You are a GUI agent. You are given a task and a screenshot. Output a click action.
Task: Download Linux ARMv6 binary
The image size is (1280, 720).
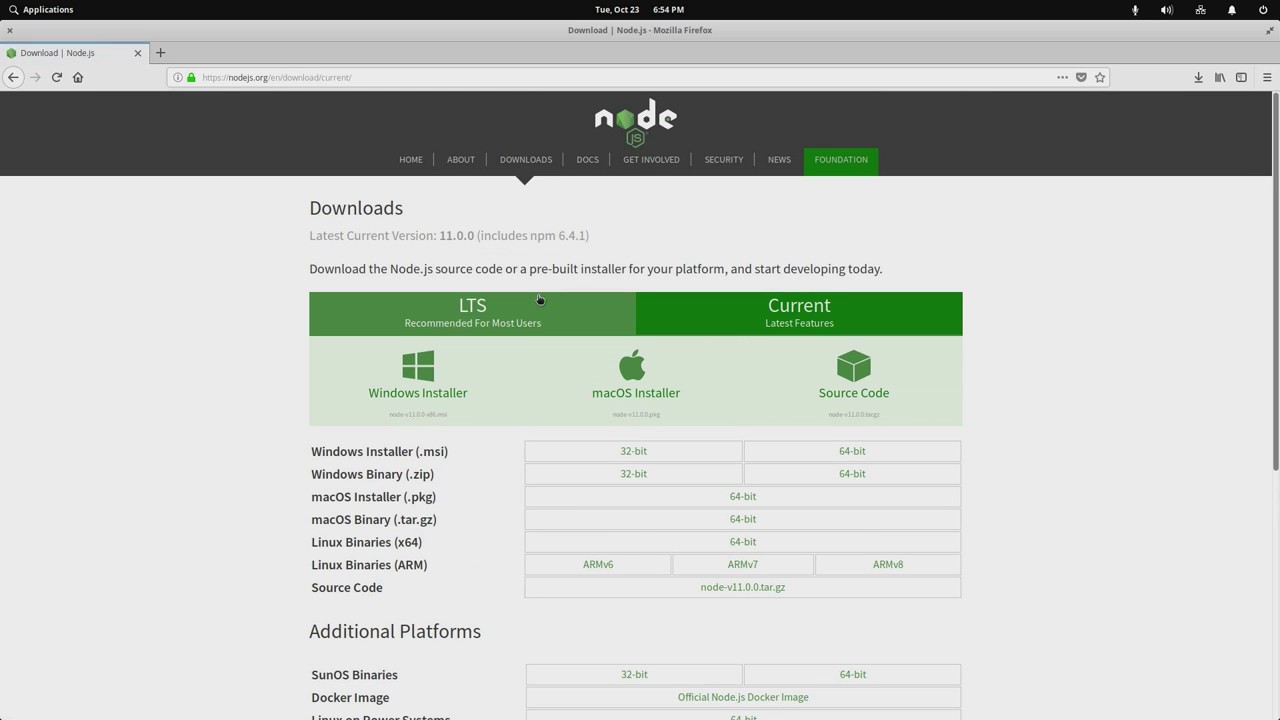(x=598, y=564)
